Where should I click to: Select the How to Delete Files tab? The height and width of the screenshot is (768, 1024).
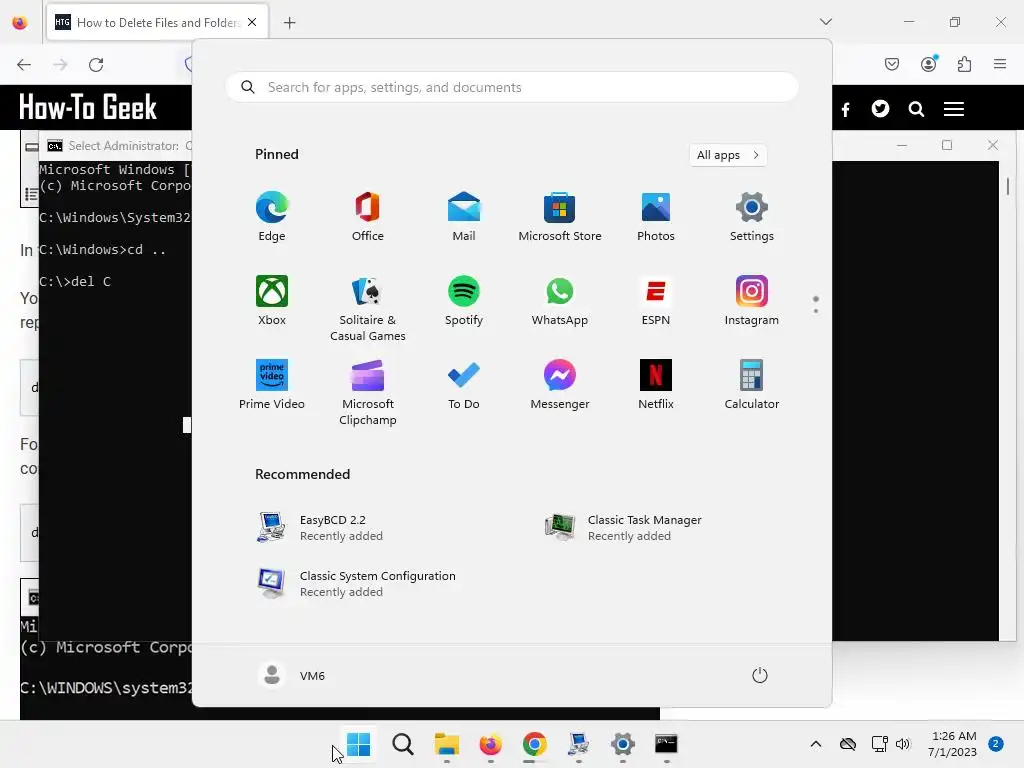(x=158, y=22)
